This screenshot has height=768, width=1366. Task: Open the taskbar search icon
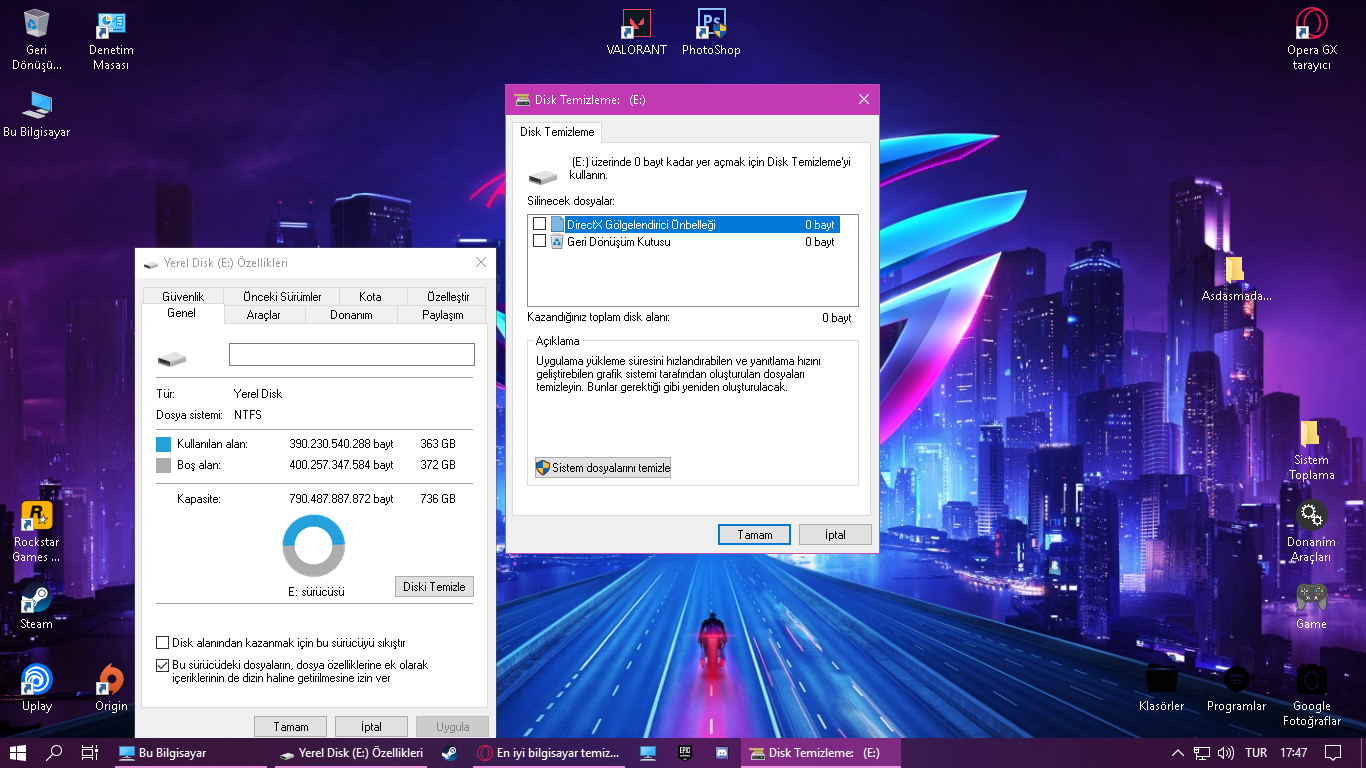55,753
